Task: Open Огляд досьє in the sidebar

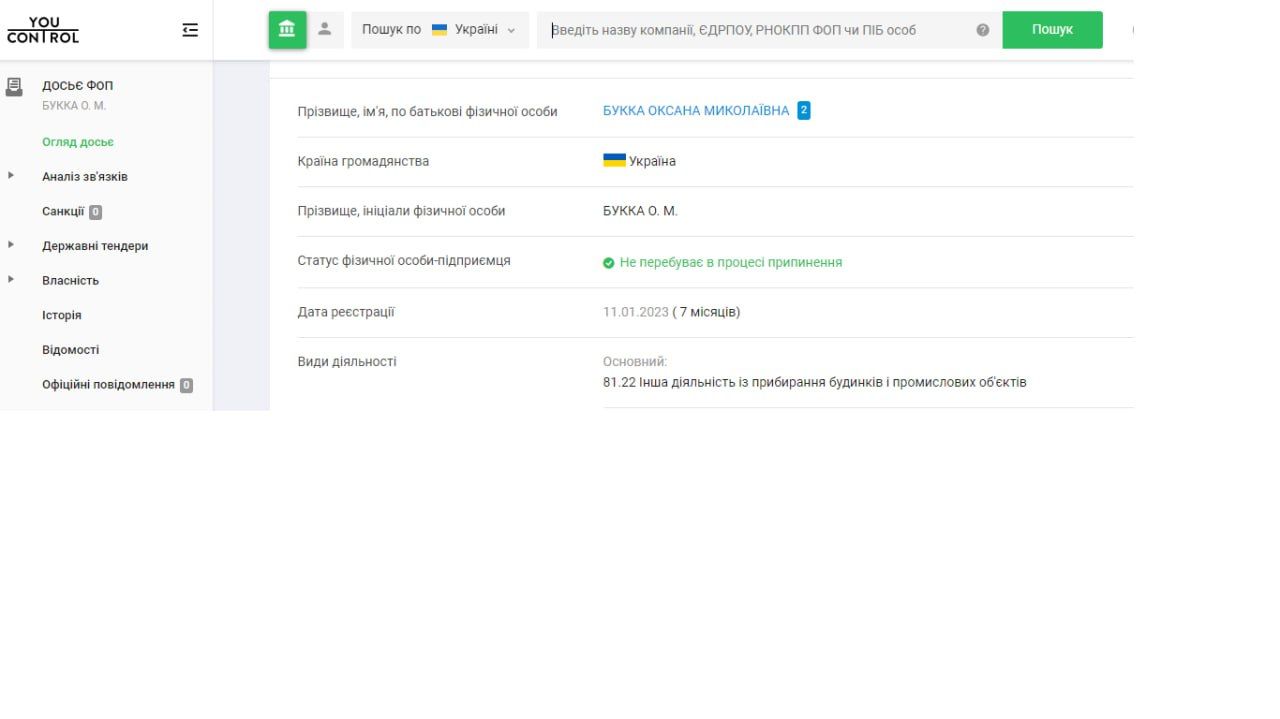Action: click(x=78, y=142)
